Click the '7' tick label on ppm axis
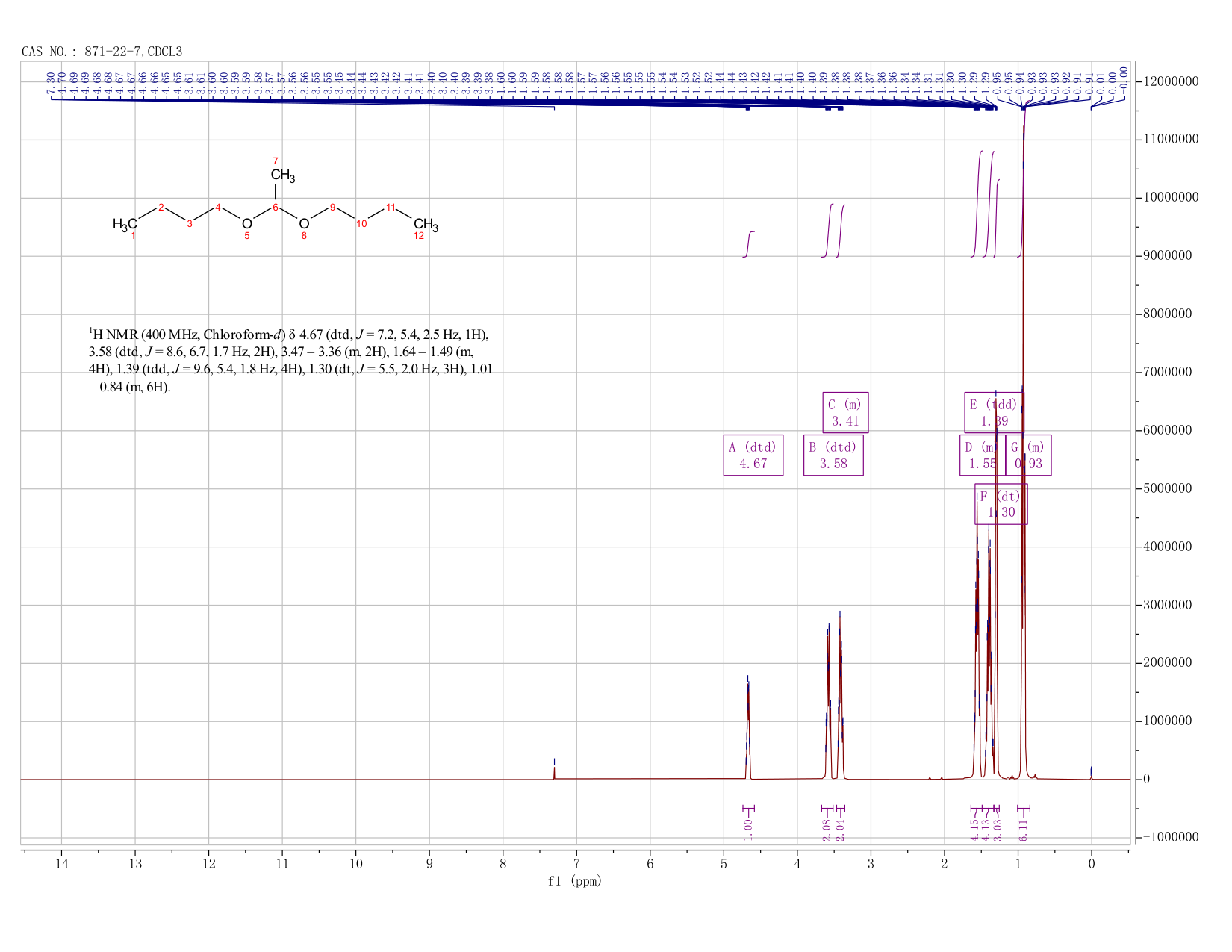This screenshot has height=952, width=1232. pyautogui.click(x=577, y=864)
